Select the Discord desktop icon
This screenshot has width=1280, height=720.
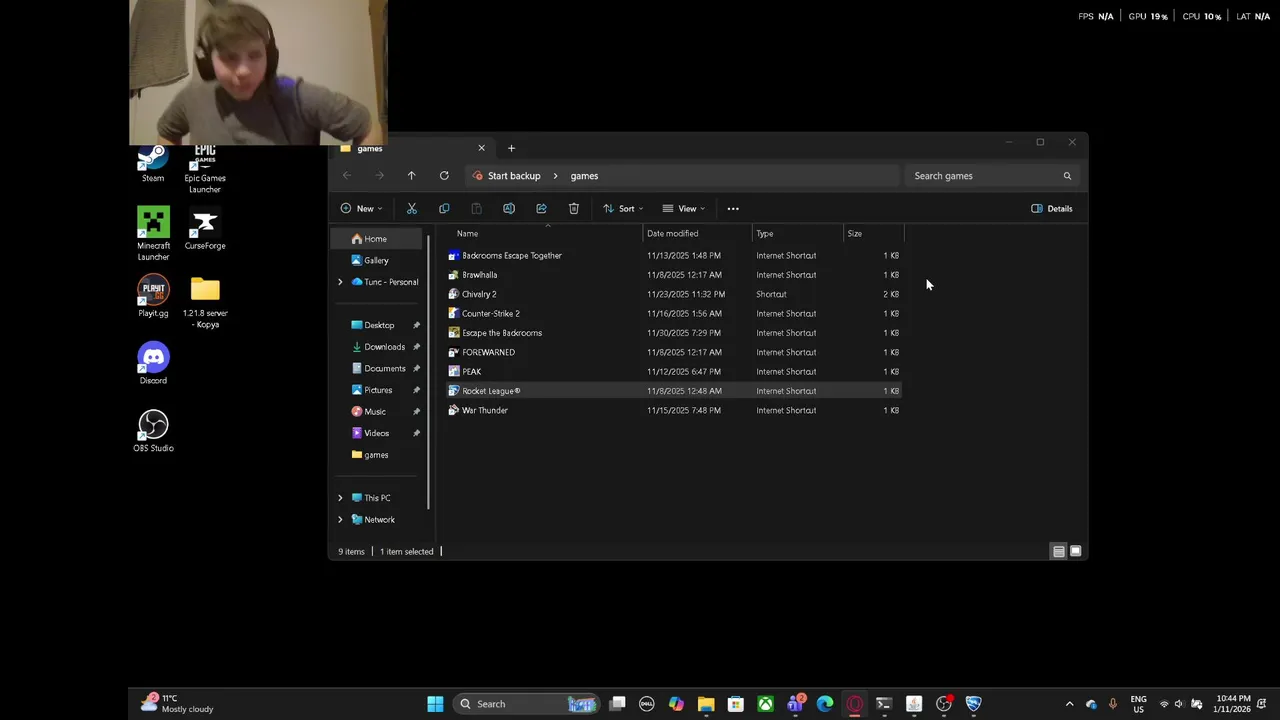[153, 364]
